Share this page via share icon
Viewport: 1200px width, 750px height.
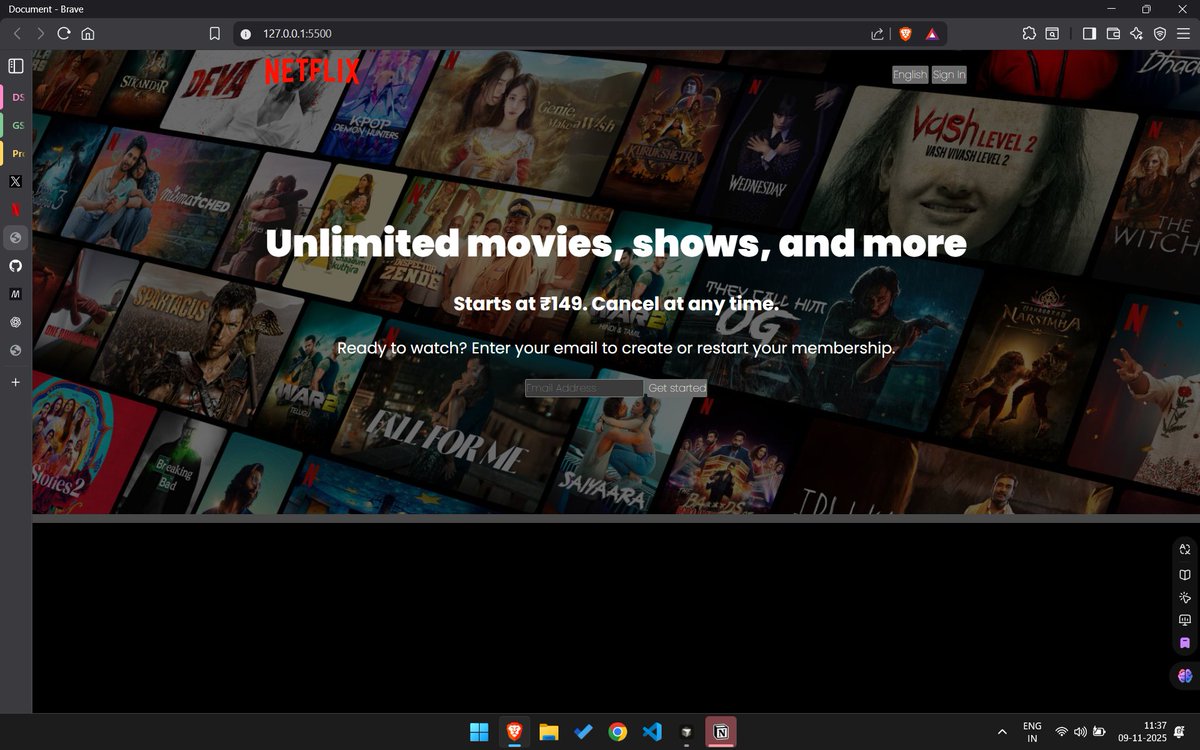(877, 33)
